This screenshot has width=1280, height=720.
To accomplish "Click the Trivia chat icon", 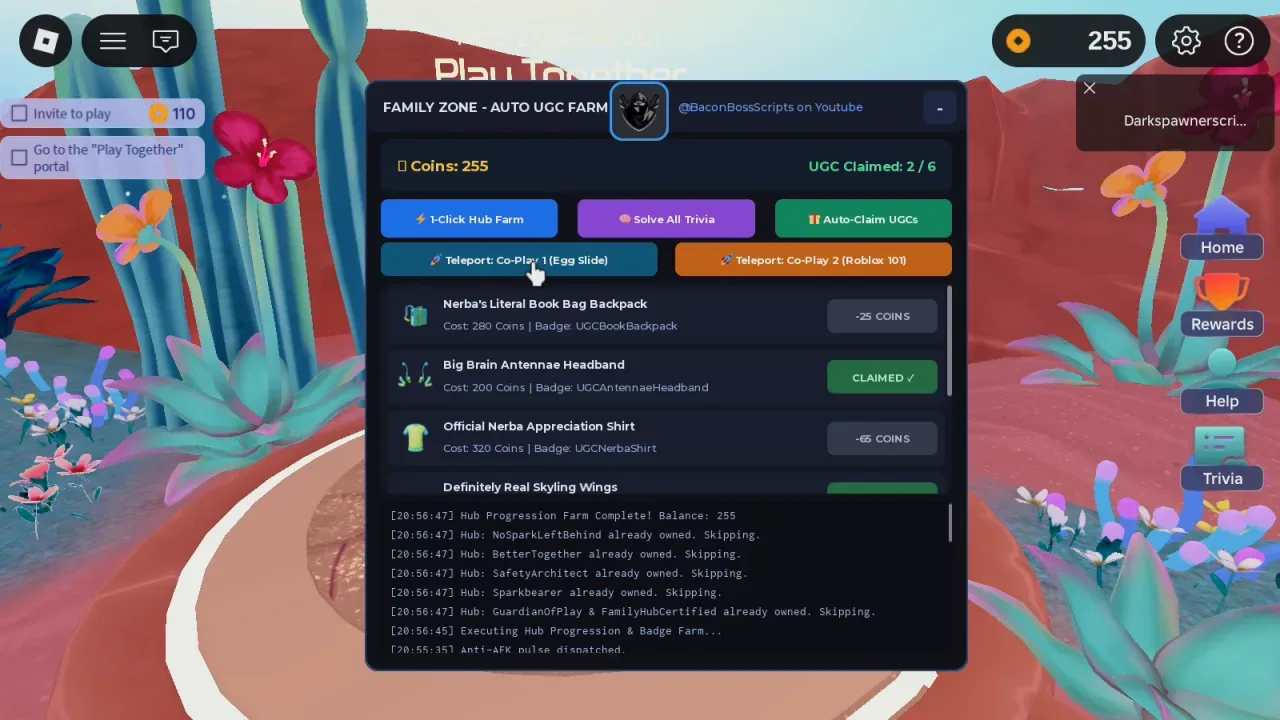I will pyautogui.click(x=1220, y=445).
